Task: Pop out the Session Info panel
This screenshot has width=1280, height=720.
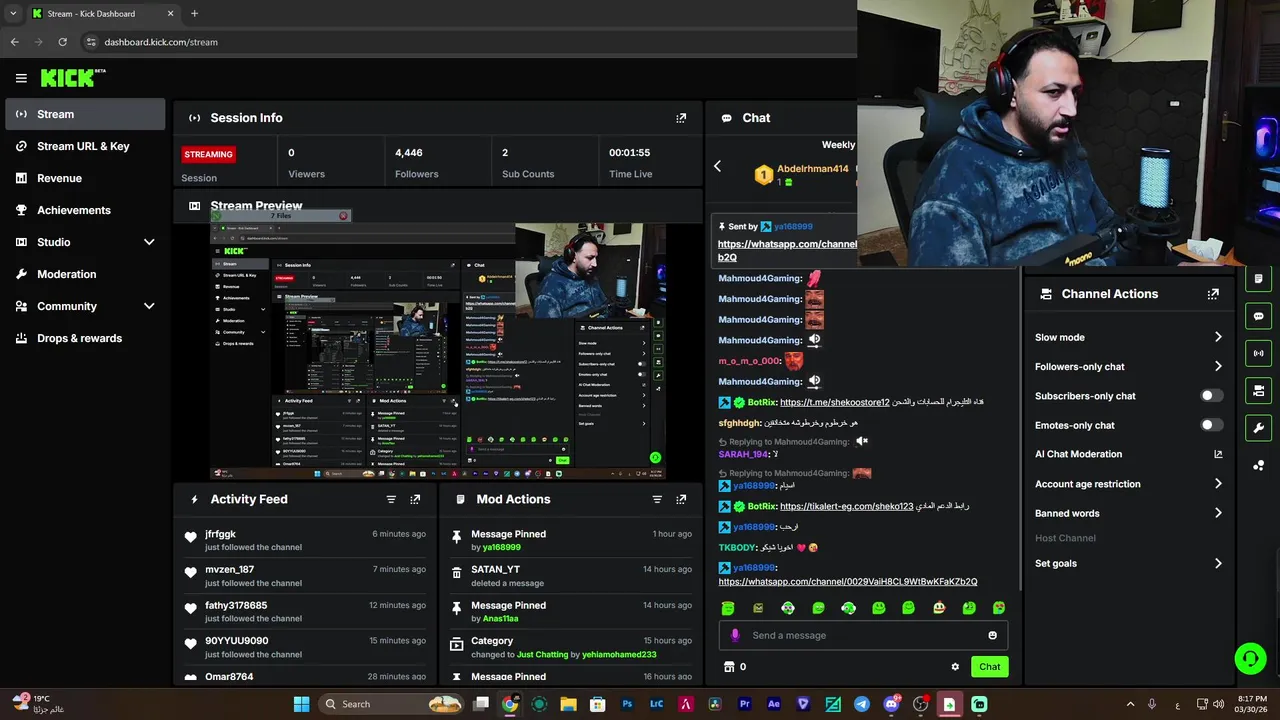Action: tap(681, 118)
